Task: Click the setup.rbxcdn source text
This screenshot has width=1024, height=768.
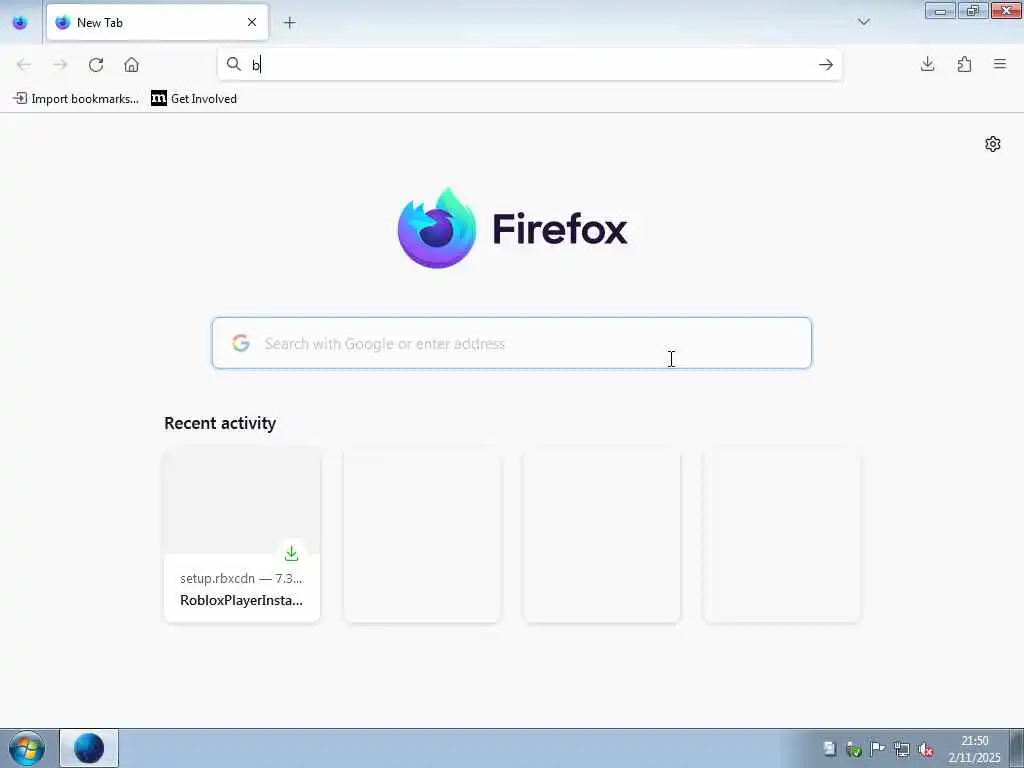Action: [217, 579]
